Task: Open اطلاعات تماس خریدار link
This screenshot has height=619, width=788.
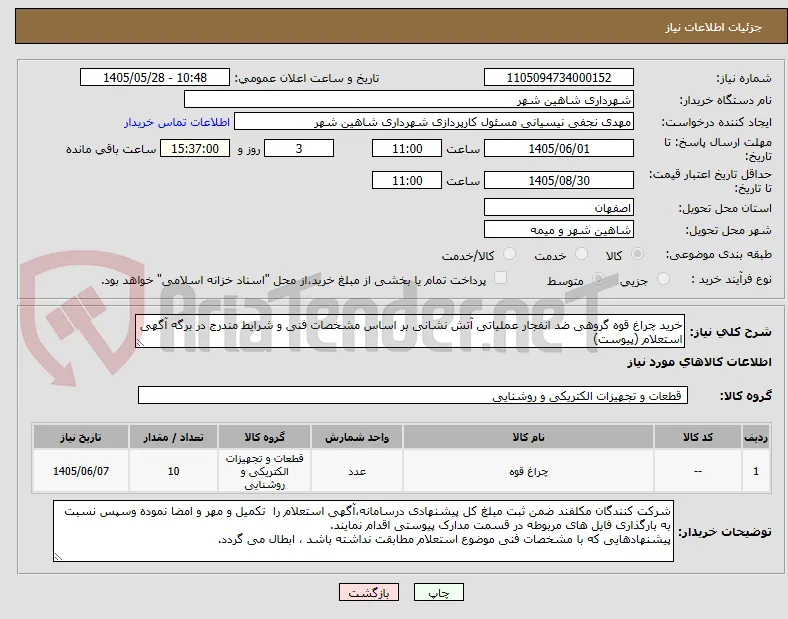Action: 177,122
